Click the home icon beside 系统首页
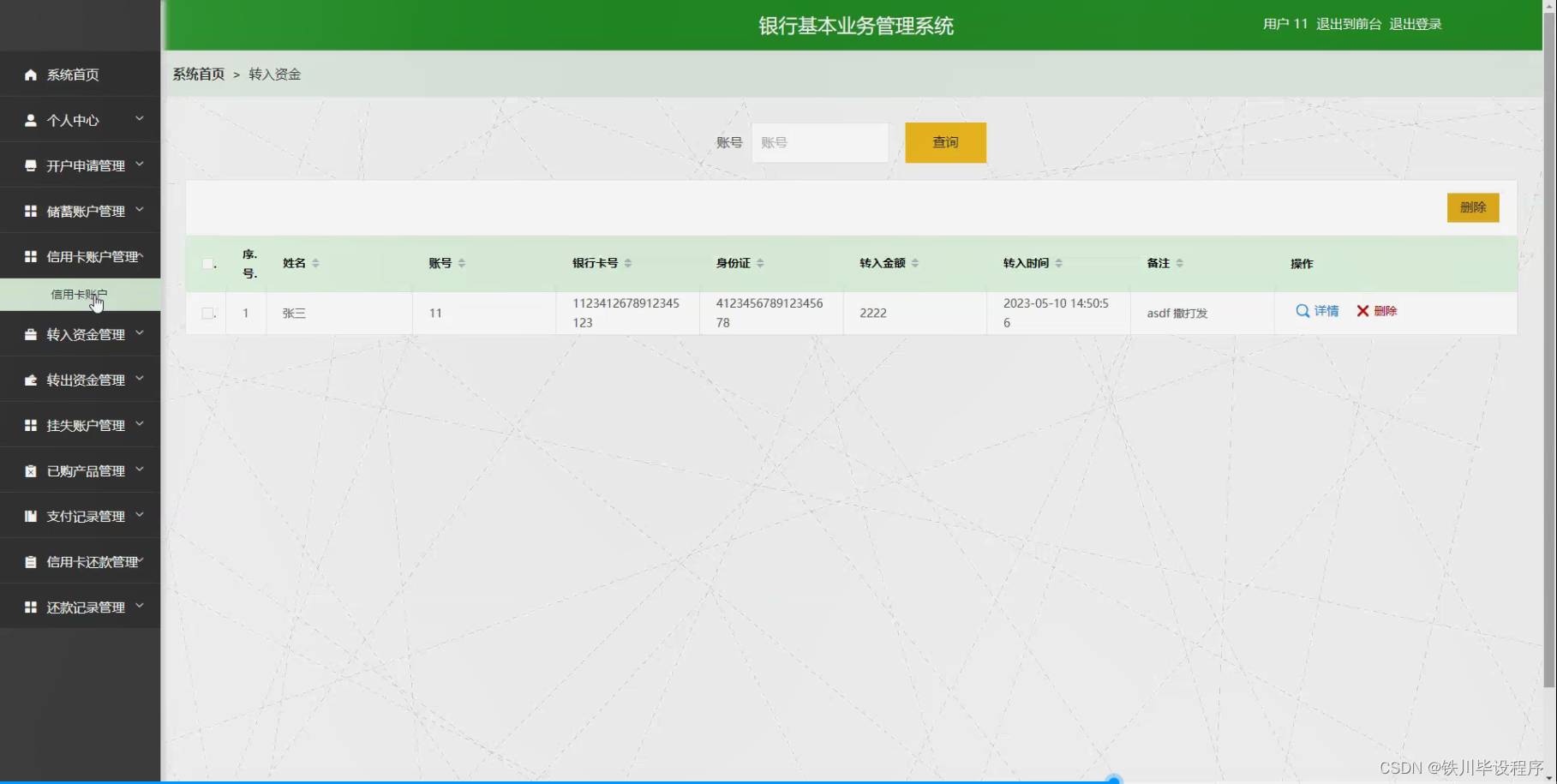Viewport: 1557px width, 784px height. pyautogui.click(x=31, y=75)
